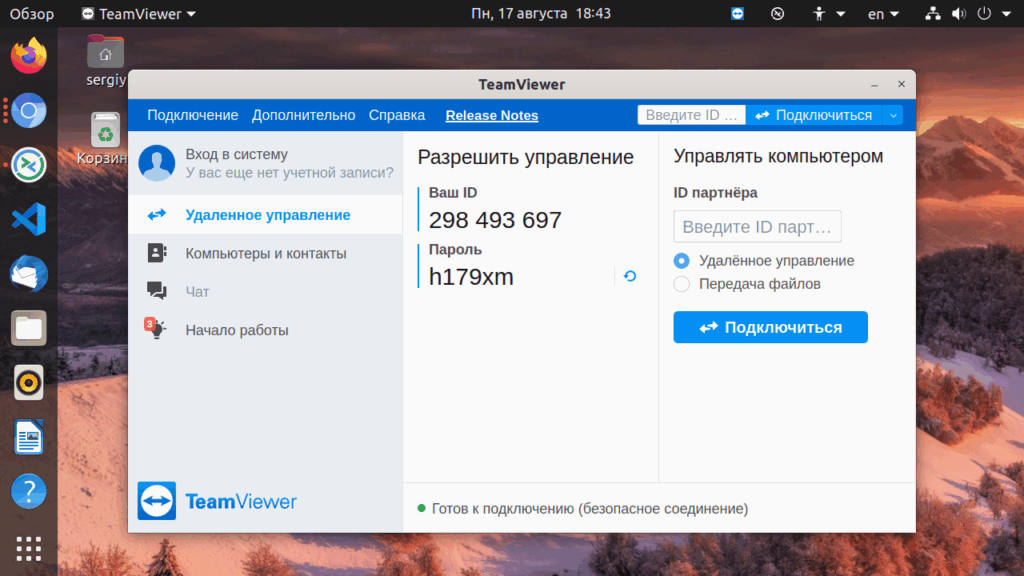Viewport: 1024px width, 576px height.
Task: Expand the dropdown arrow beside top Подключиться button
Action: tap(893, 116)
